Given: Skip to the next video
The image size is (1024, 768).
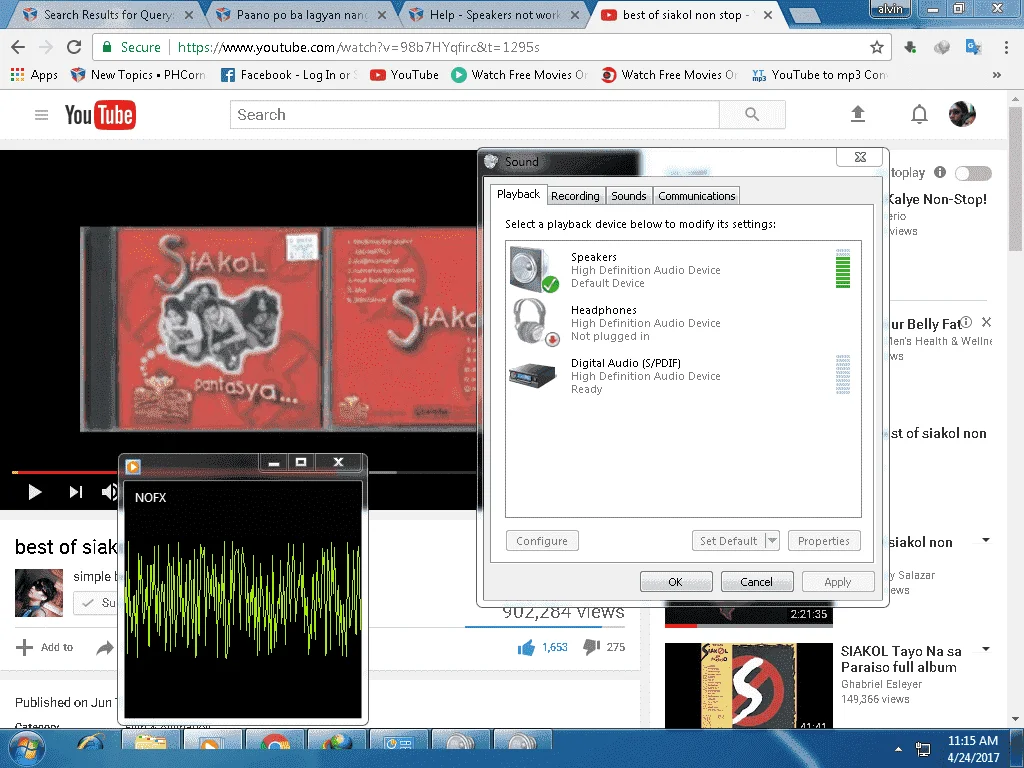Looking at the screenshot, I should tap(76, 492).
